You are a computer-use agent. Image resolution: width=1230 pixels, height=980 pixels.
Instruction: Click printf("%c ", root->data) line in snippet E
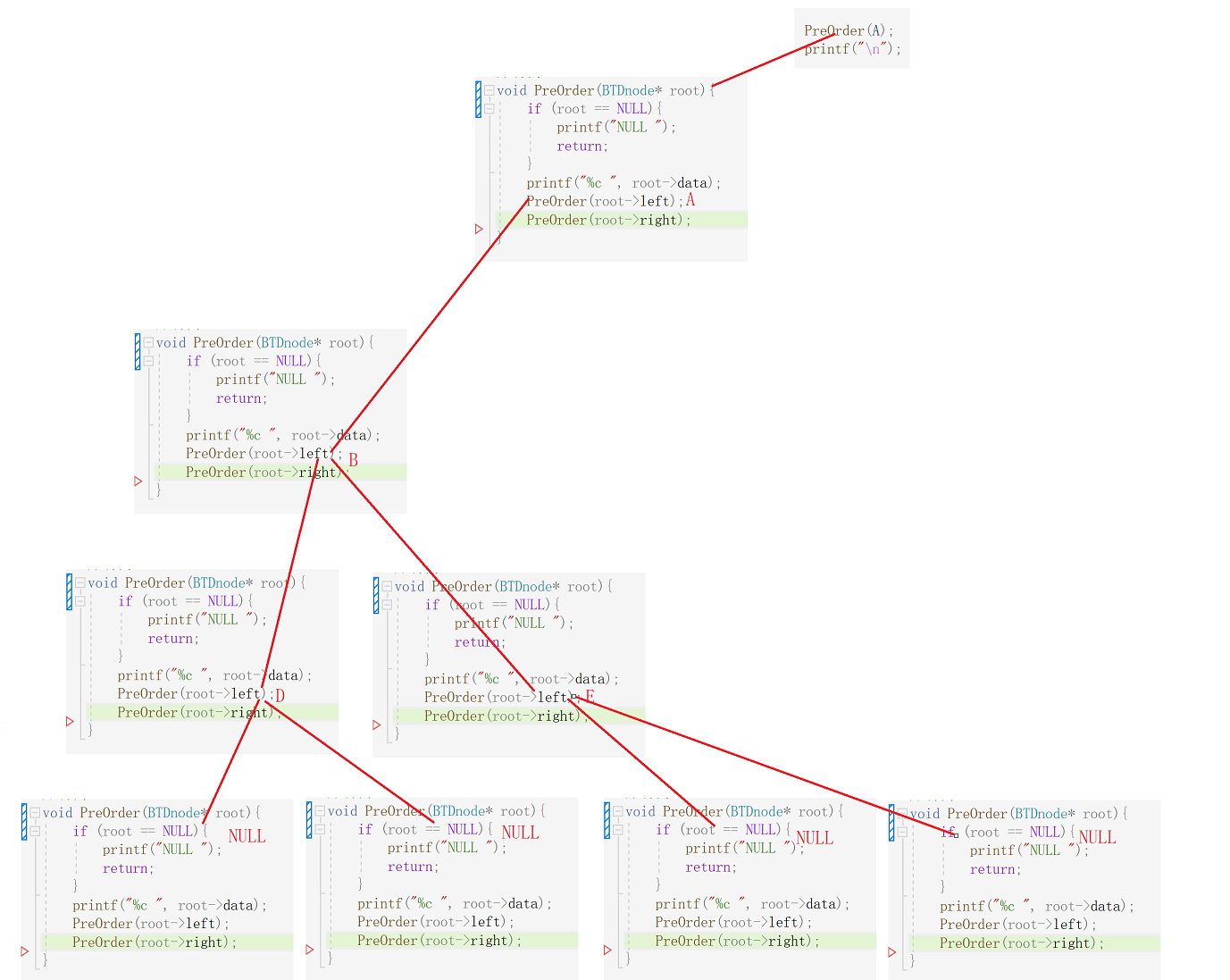pos(522,678)
